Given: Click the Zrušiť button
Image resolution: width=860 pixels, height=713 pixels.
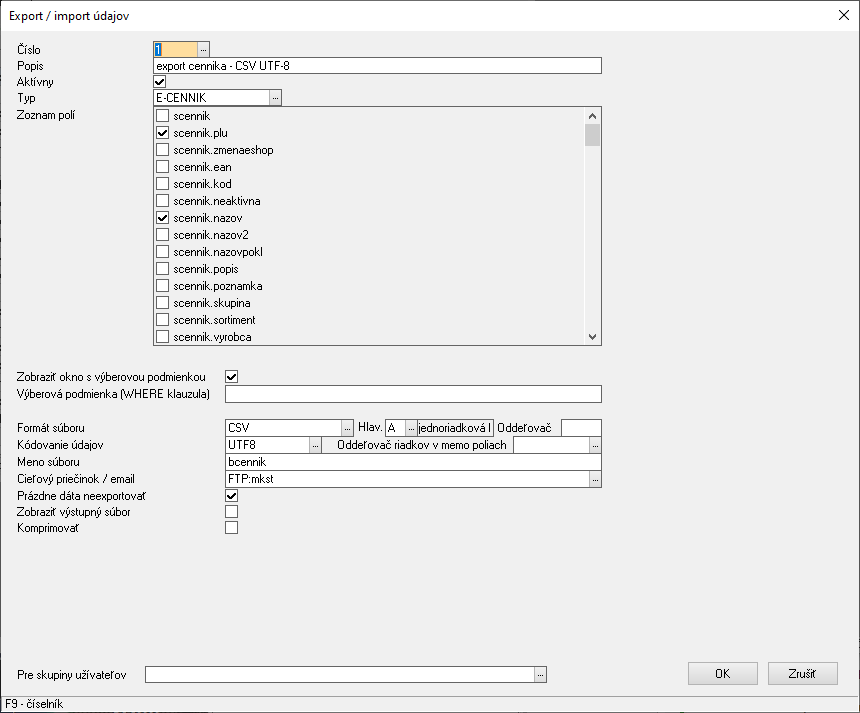Looking at the screenshot, I should [801, 674].
